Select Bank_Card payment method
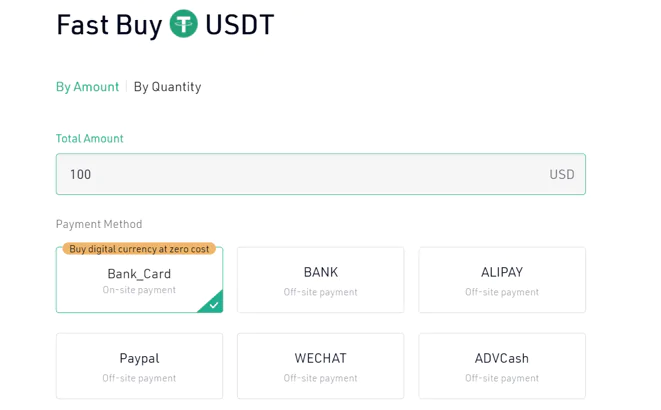This screenshot has height=410, width=661. pos(139,280)
